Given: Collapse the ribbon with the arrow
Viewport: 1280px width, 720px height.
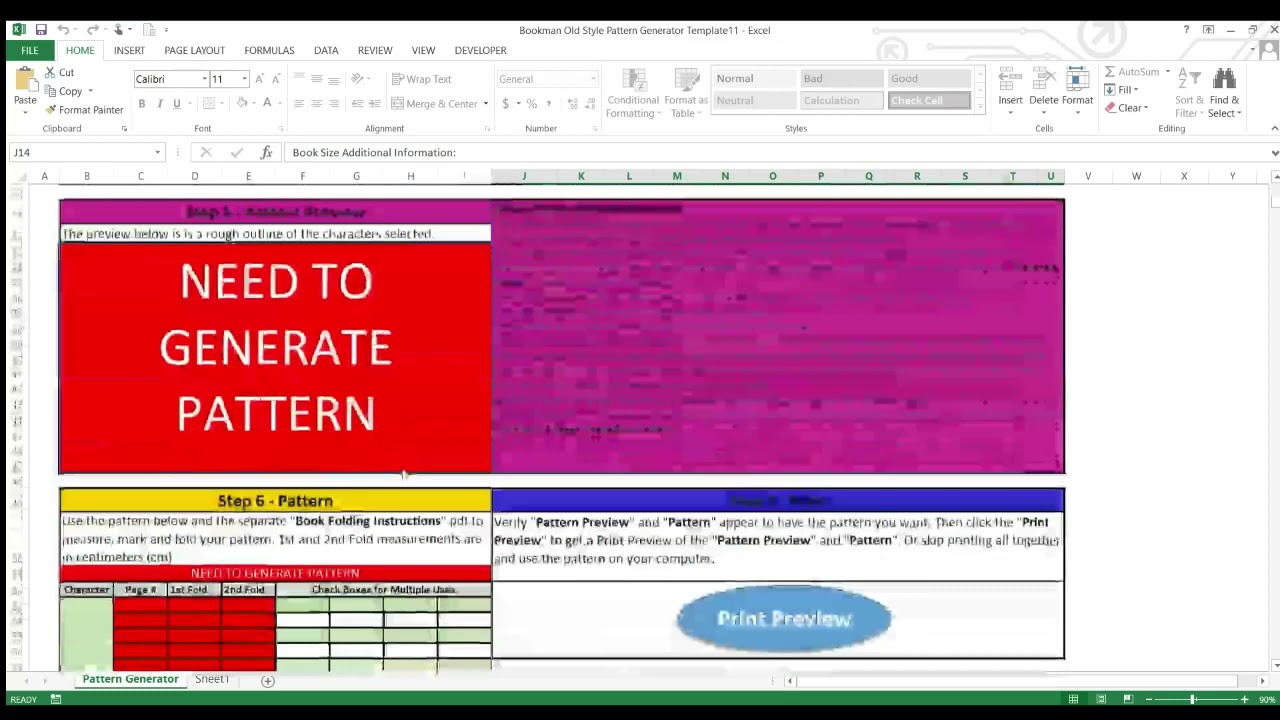Looking at the screenshot, I should coord(1274,128).
